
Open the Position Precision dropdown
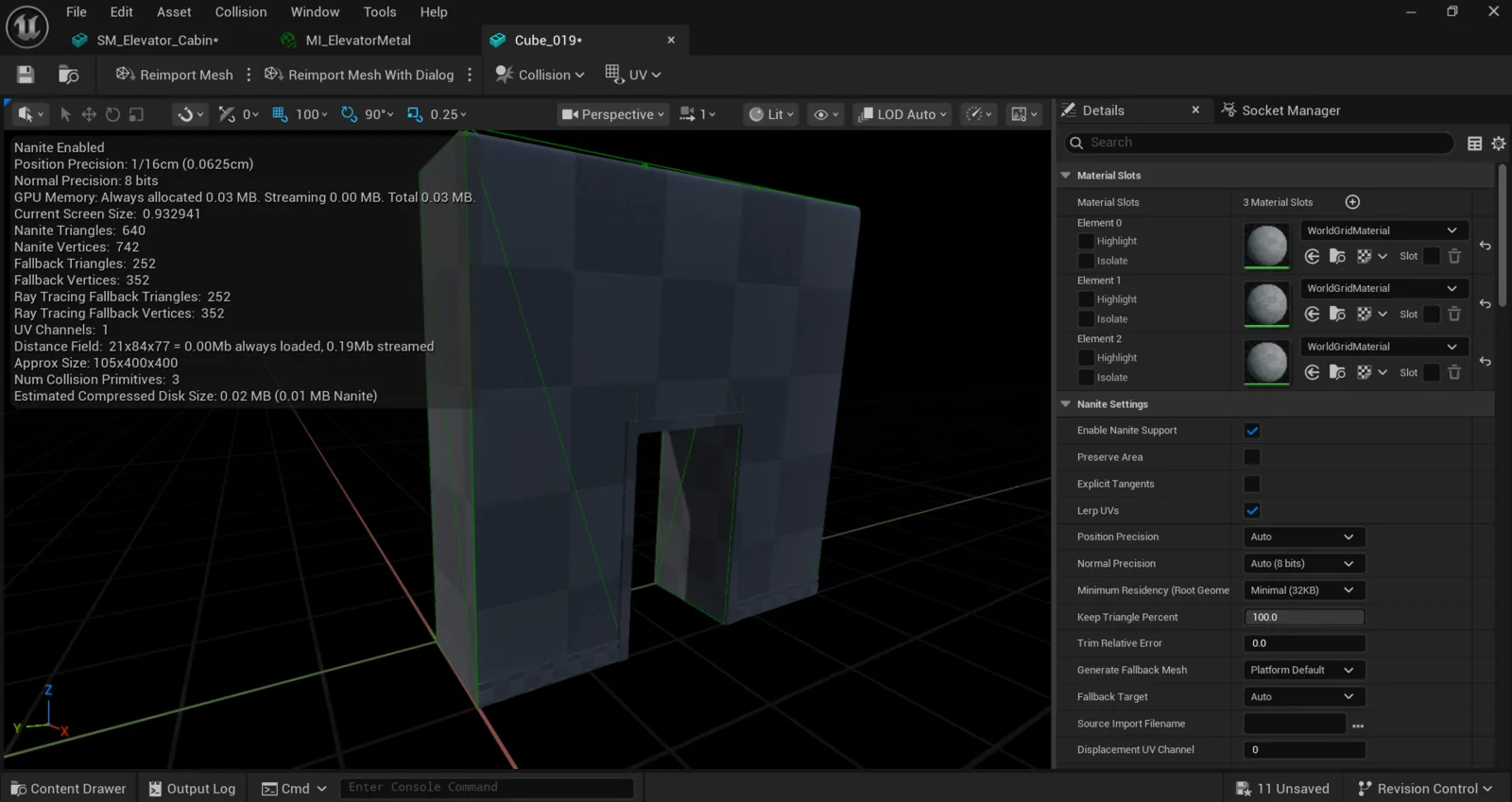click(1304, 537)
